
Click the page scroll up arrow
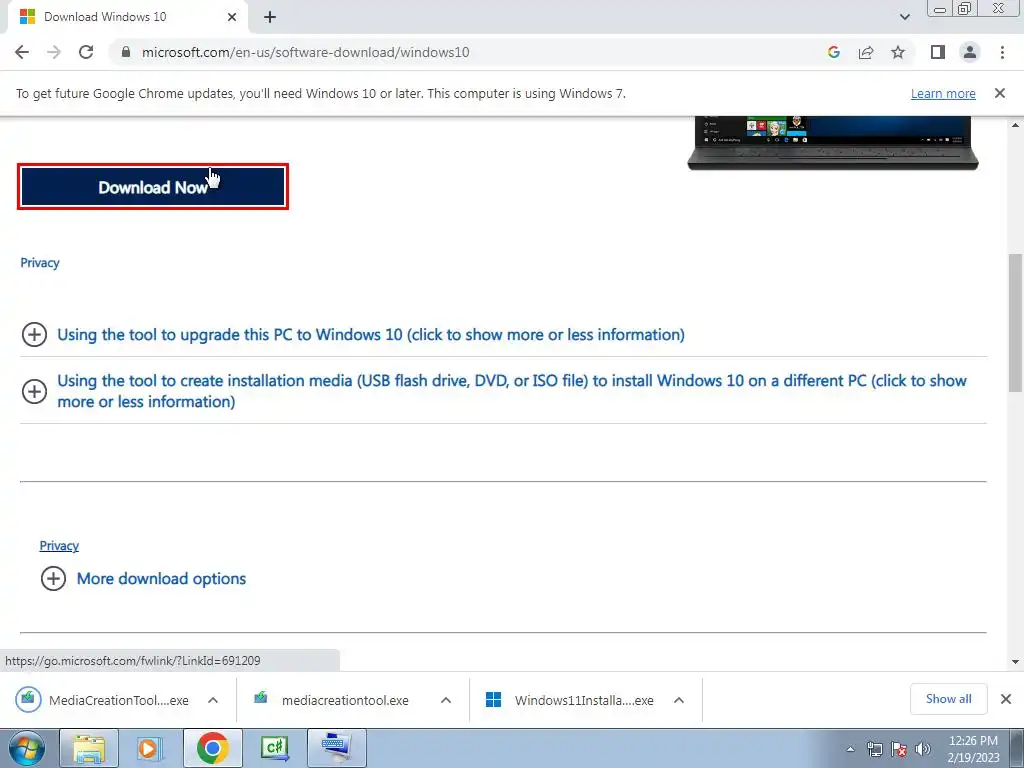[x=1015, y=124]
